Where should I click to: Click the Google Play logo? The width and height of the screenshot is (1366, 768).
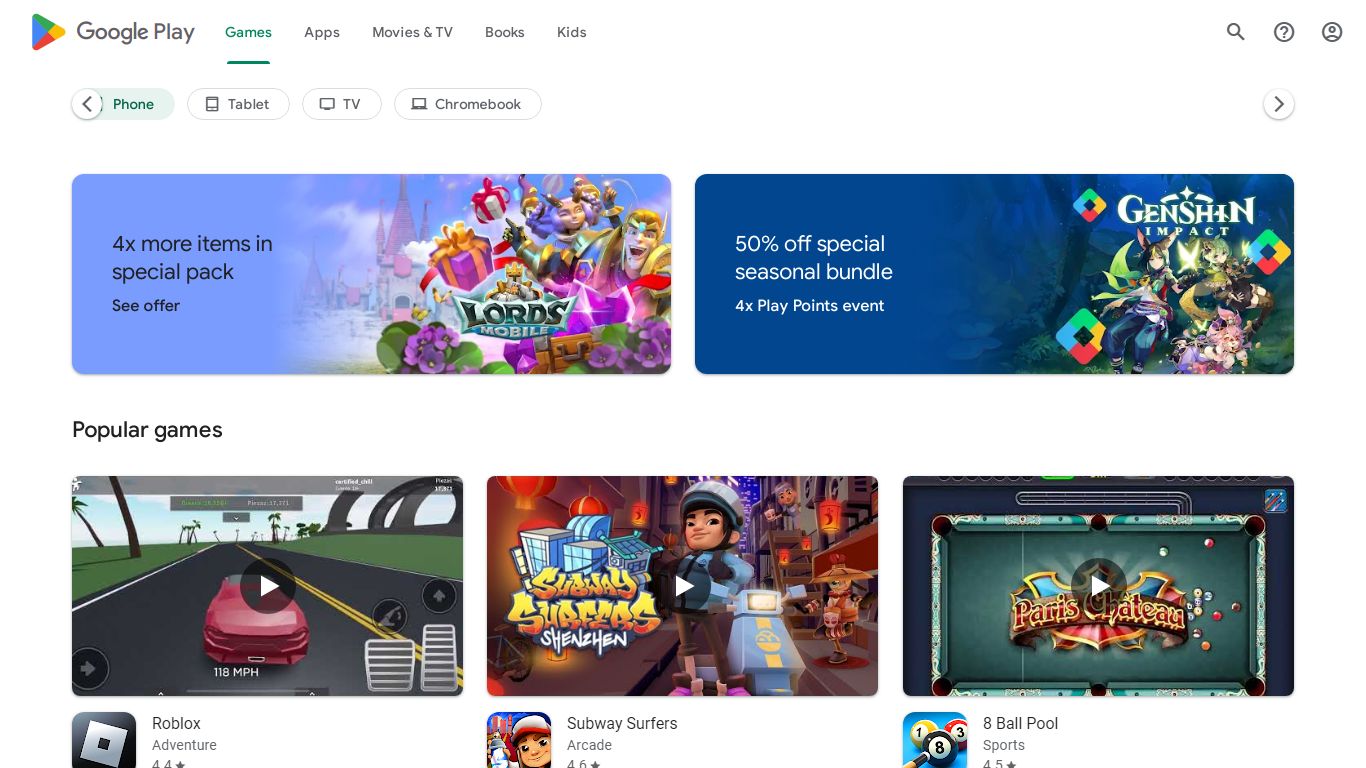[113, 32]
